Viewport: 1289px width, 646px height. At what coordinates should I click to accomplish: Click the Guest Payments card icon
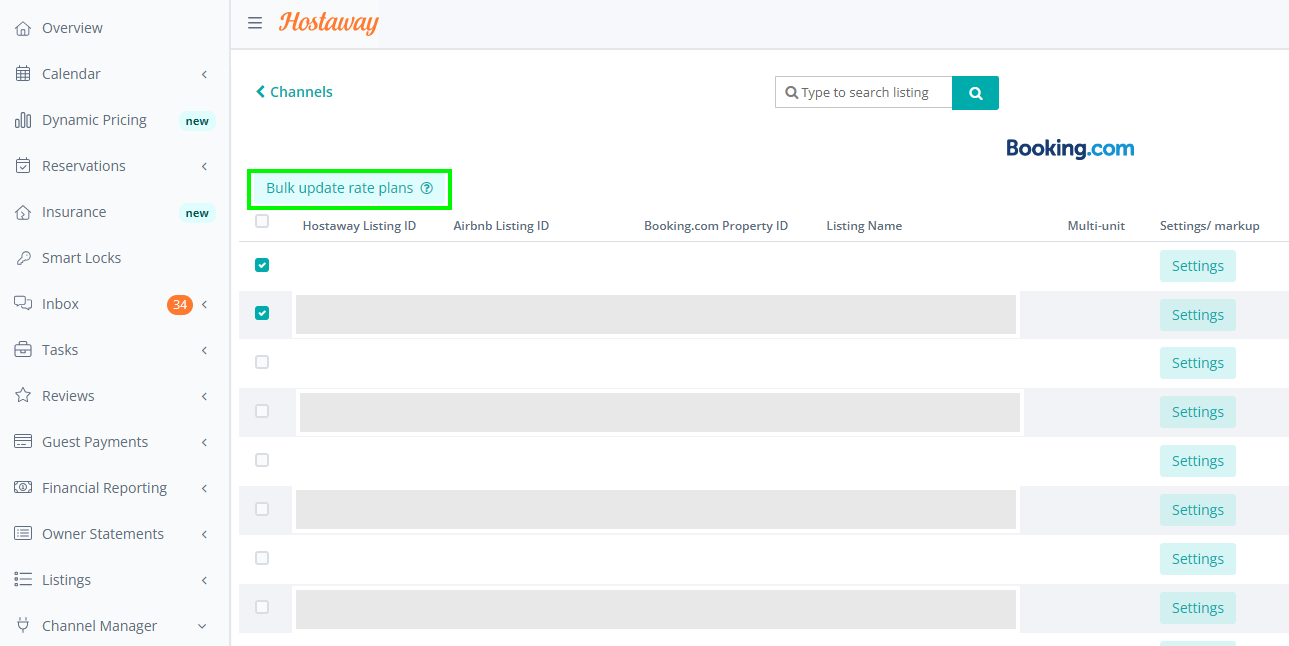[x=23, y=442]
